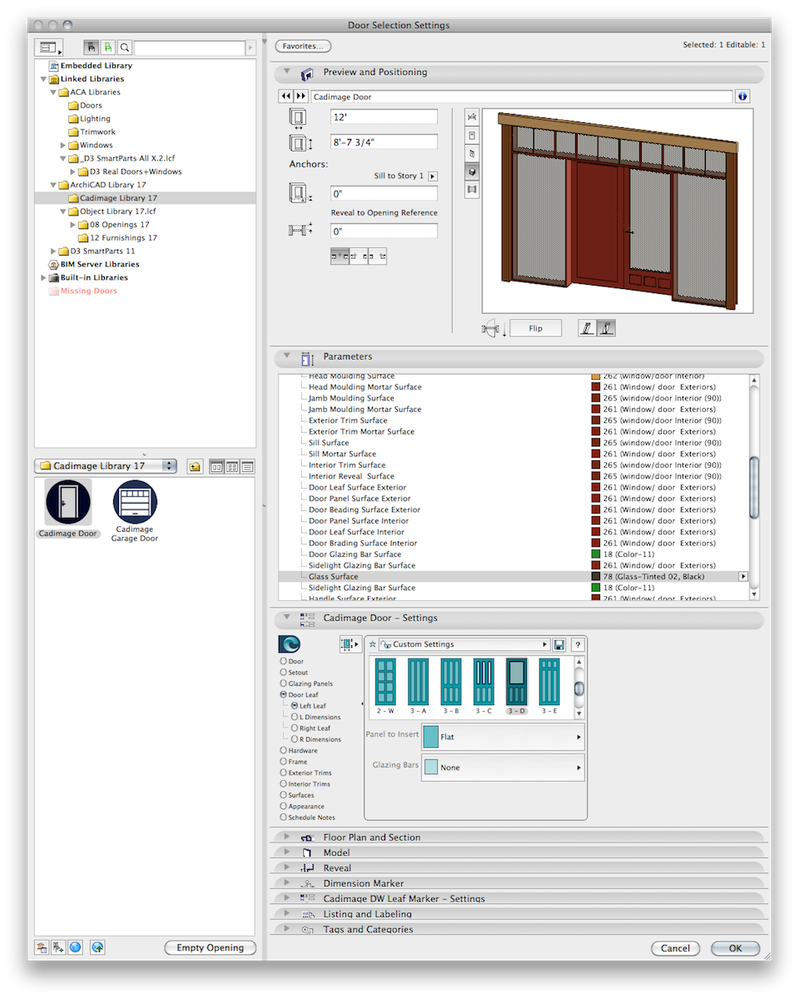The height and width of the screenshot is (999, 799).
Task: Select the Glazing Panels radio option
Action: 283,684
